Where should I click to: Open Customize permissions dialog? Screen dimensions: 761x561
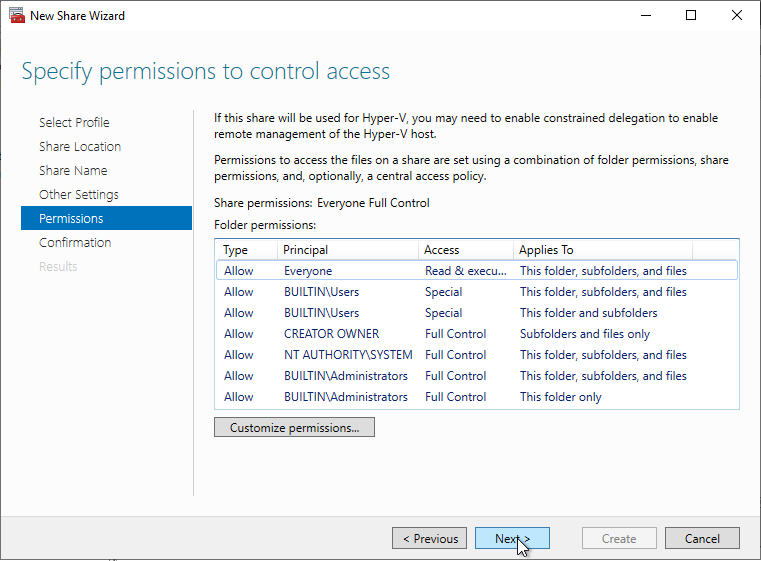294,427
